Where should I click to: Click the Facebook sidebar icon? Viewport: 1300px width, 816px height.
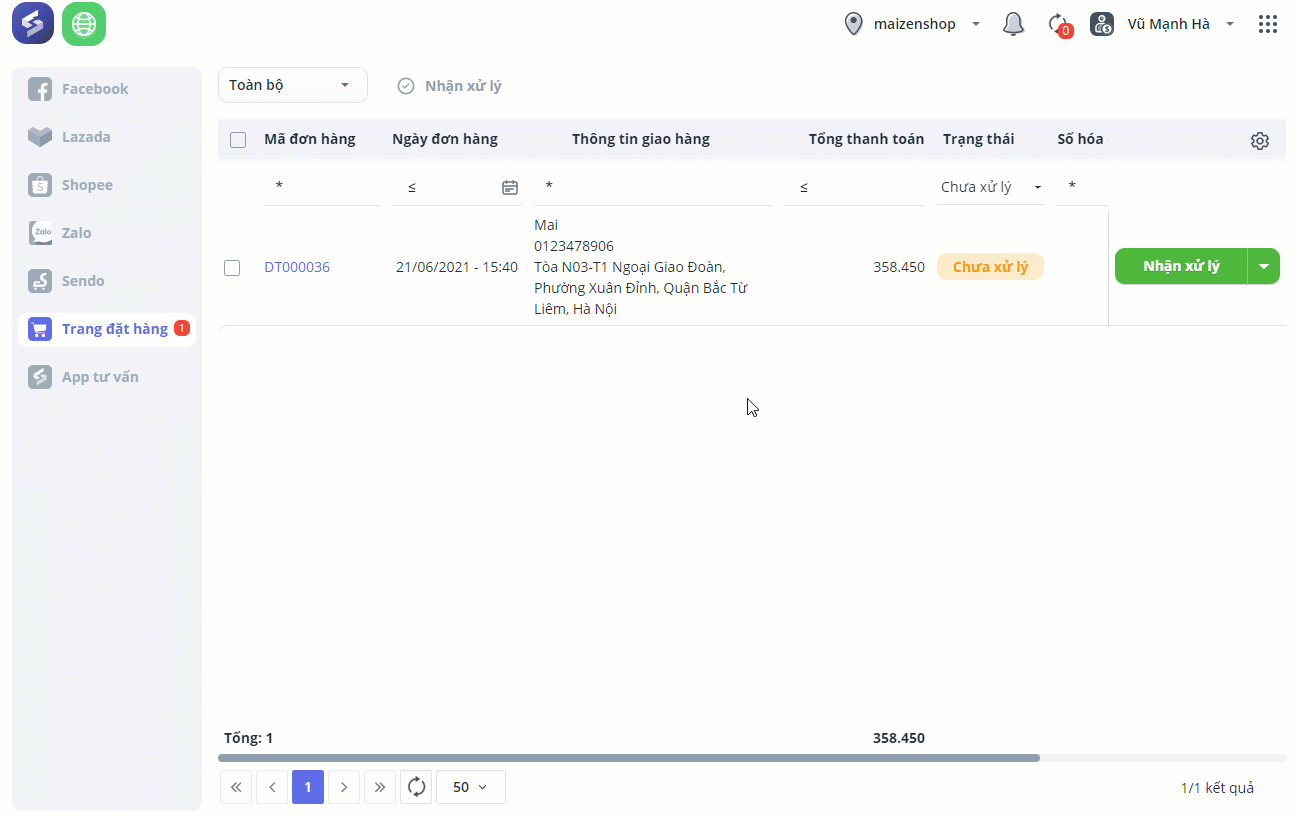[40, 89]
